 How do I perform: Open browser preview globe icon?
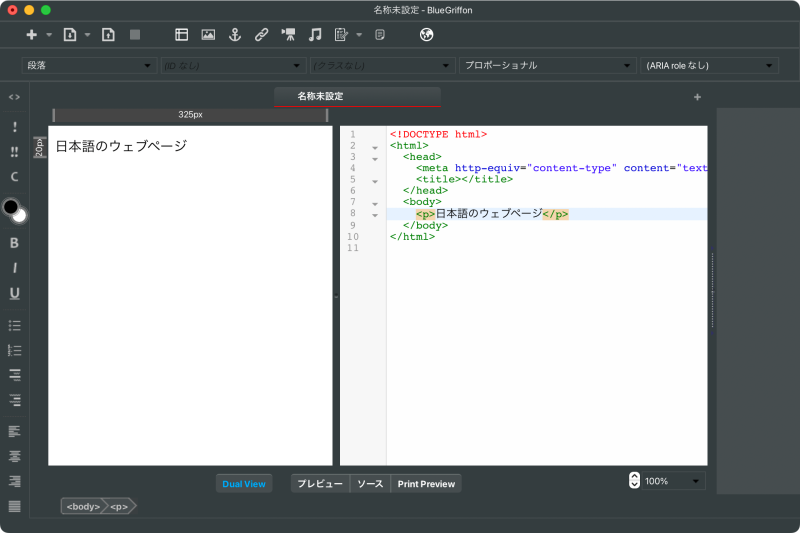pos(427,35)
